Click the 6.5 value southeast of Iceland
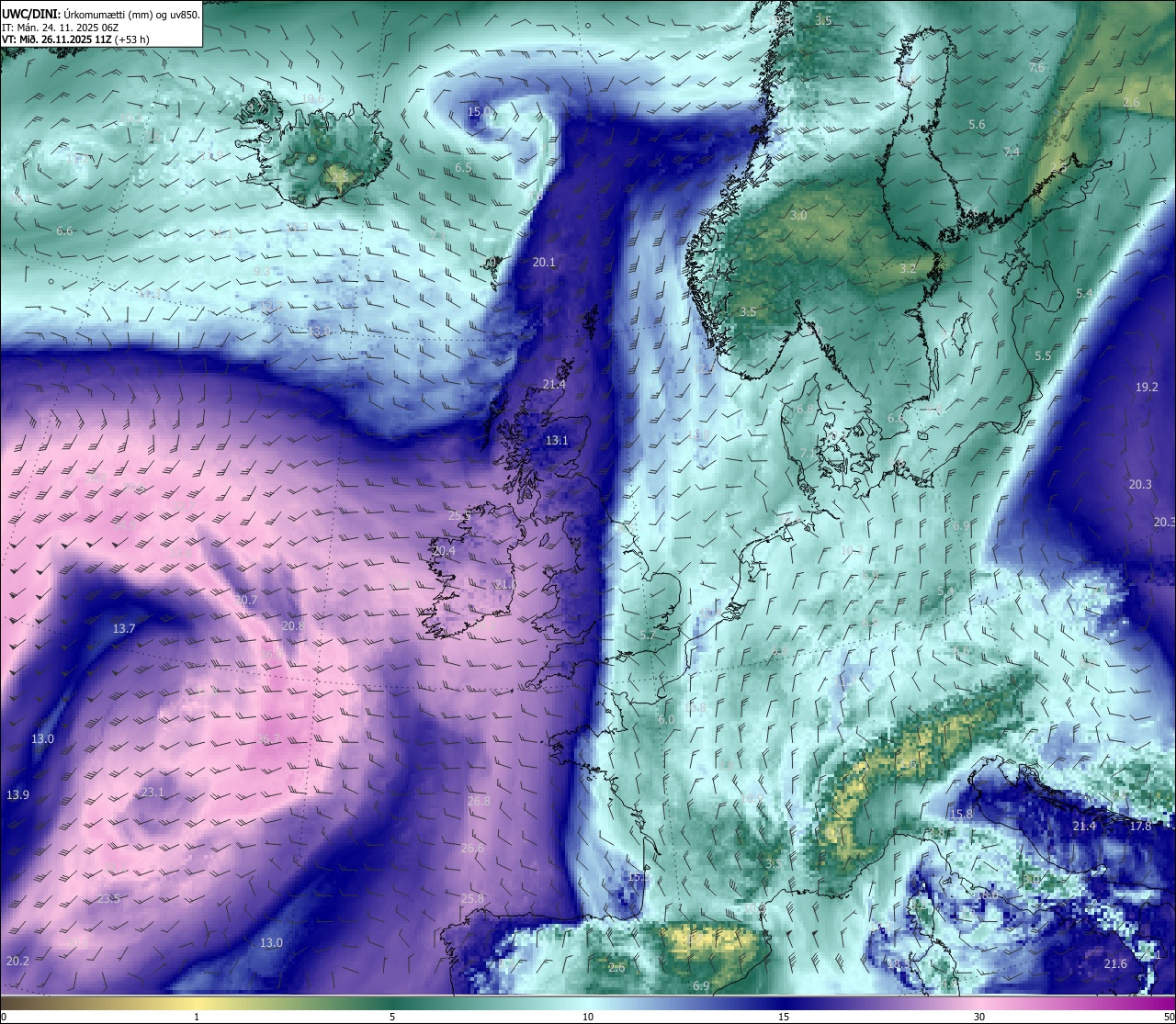Image resolution: width=1176 pixels, height=1024 pixels. 463,168
